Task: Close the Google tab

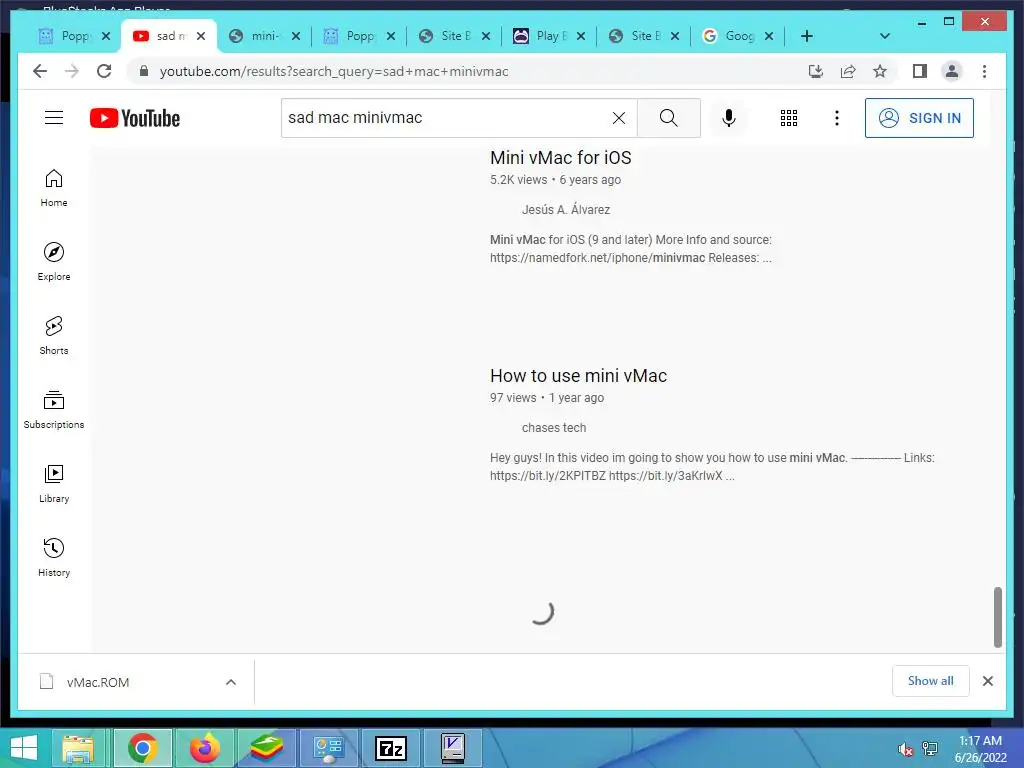Action: pos(769,36)
